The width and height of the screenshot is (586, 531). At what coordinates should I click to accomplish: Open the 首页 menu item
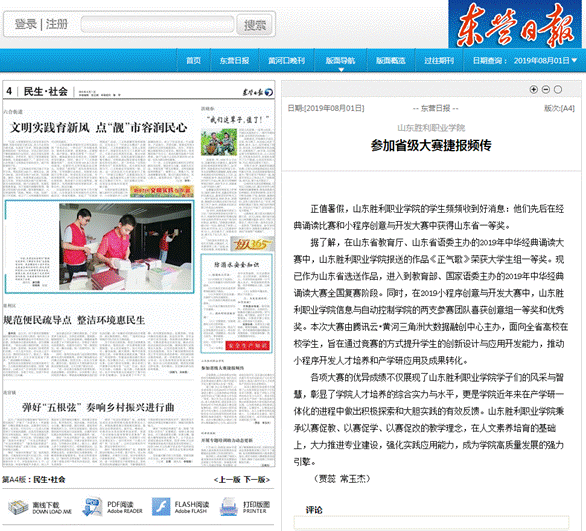pyautogui.click(x=194, y=61)
